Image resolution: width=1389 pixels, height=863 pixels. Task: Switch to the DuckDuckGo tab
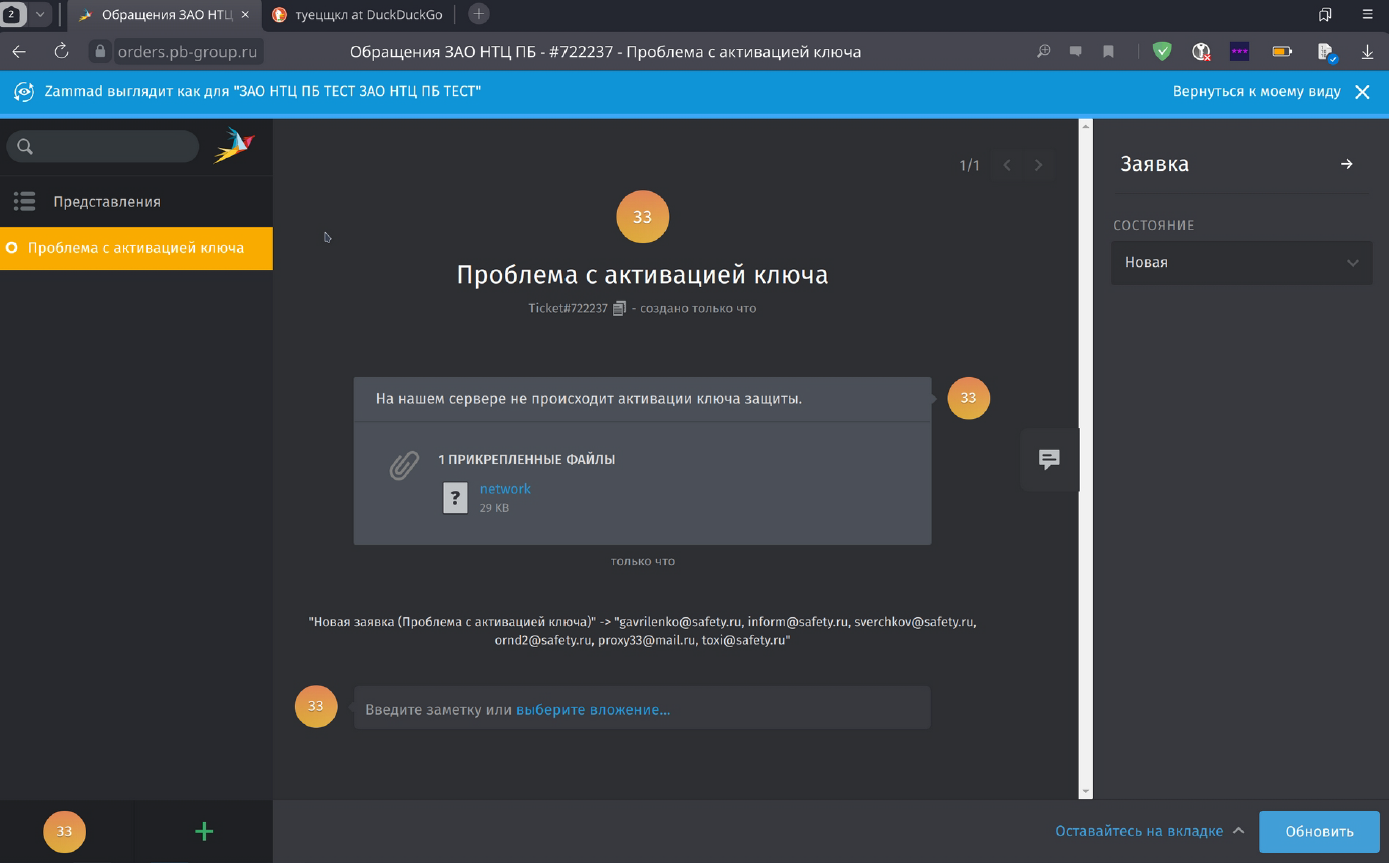(x=358, y=15)
